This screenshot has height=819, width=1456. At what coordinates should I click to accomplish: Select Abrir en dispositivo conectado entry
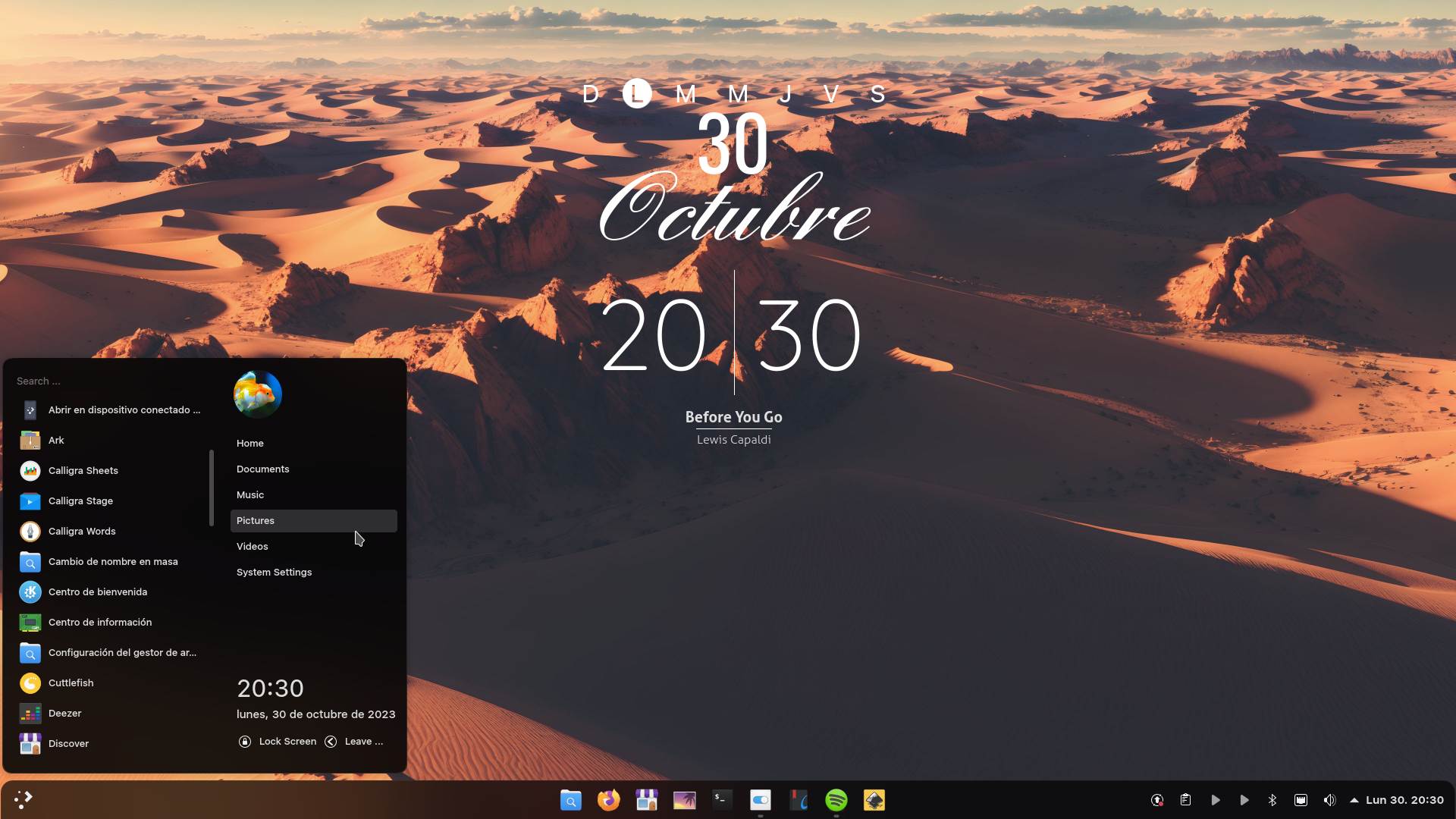[112, 410]
